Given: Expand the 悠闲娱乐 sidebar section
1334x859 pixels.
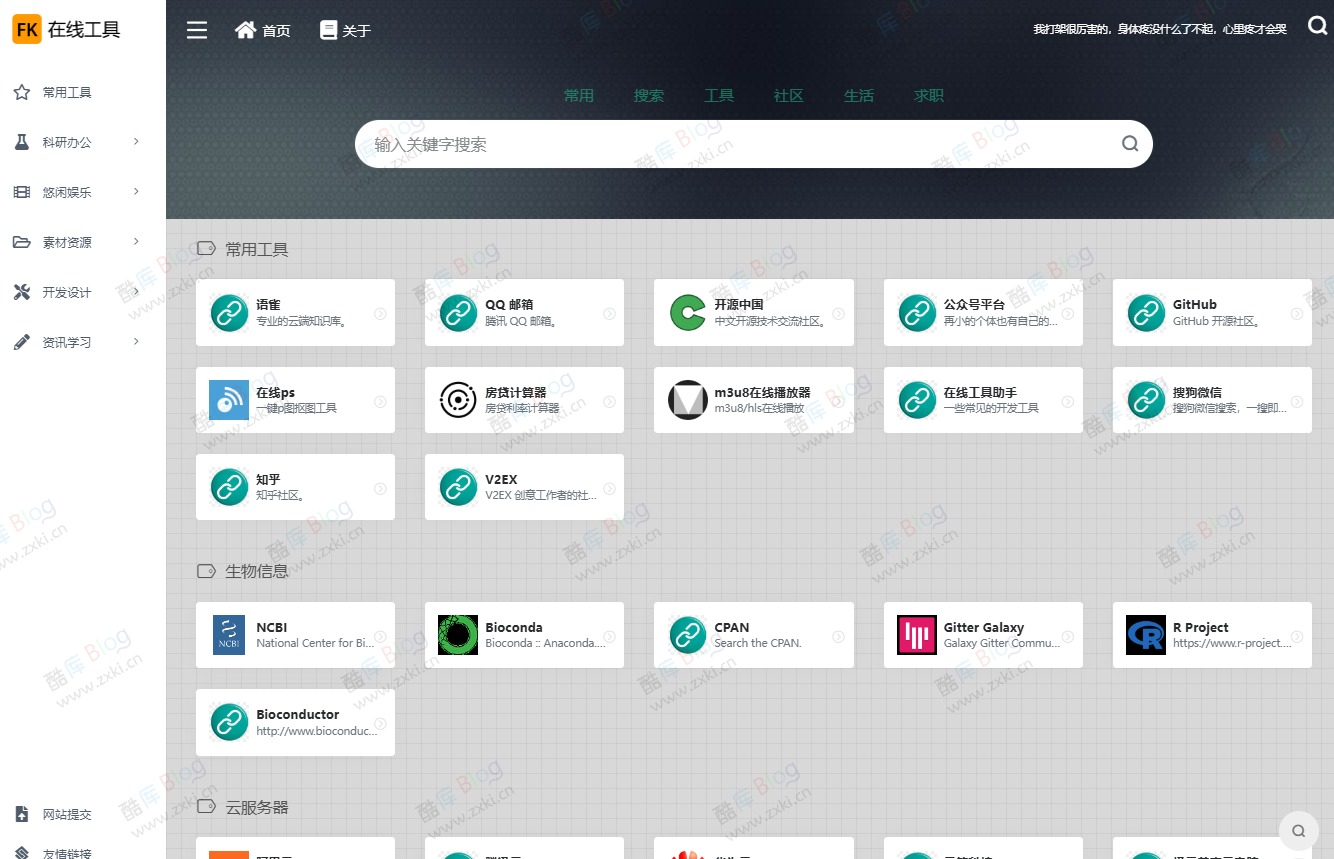Looking at the screenshot, I should [x=67, y=192].
